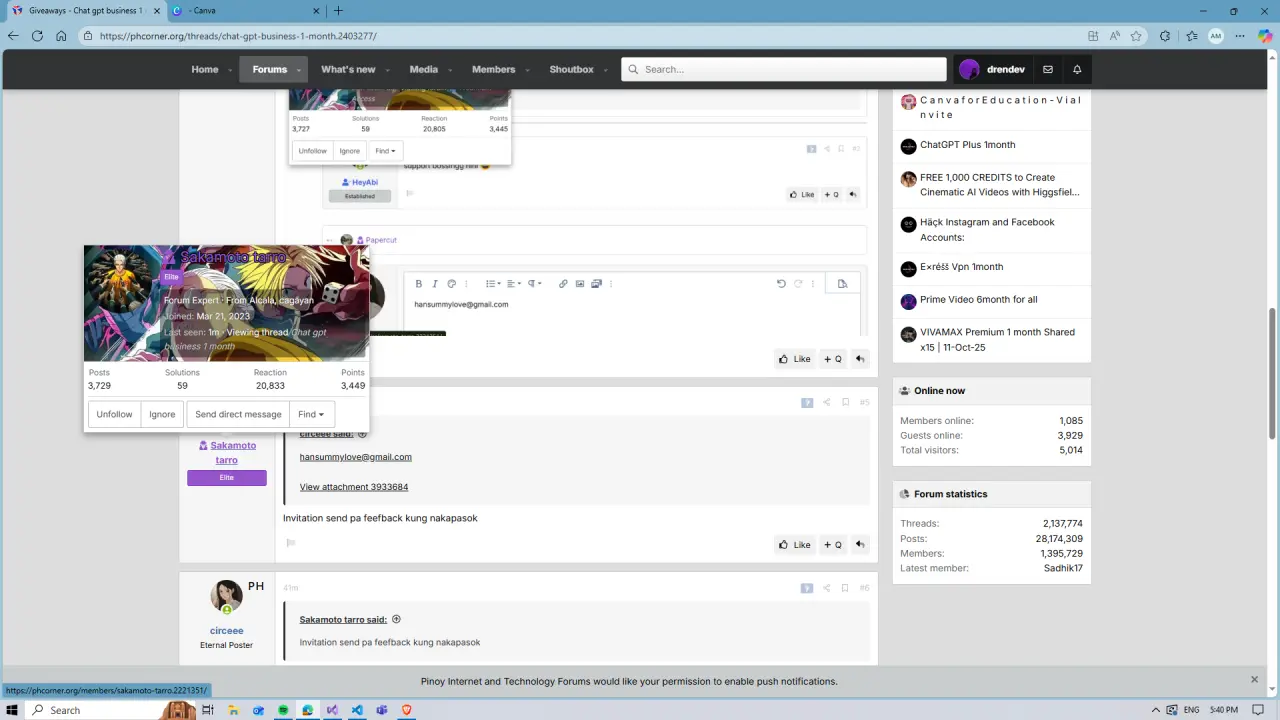
Task: Toggle italic in the reply editor
Action: coord(435,284)
